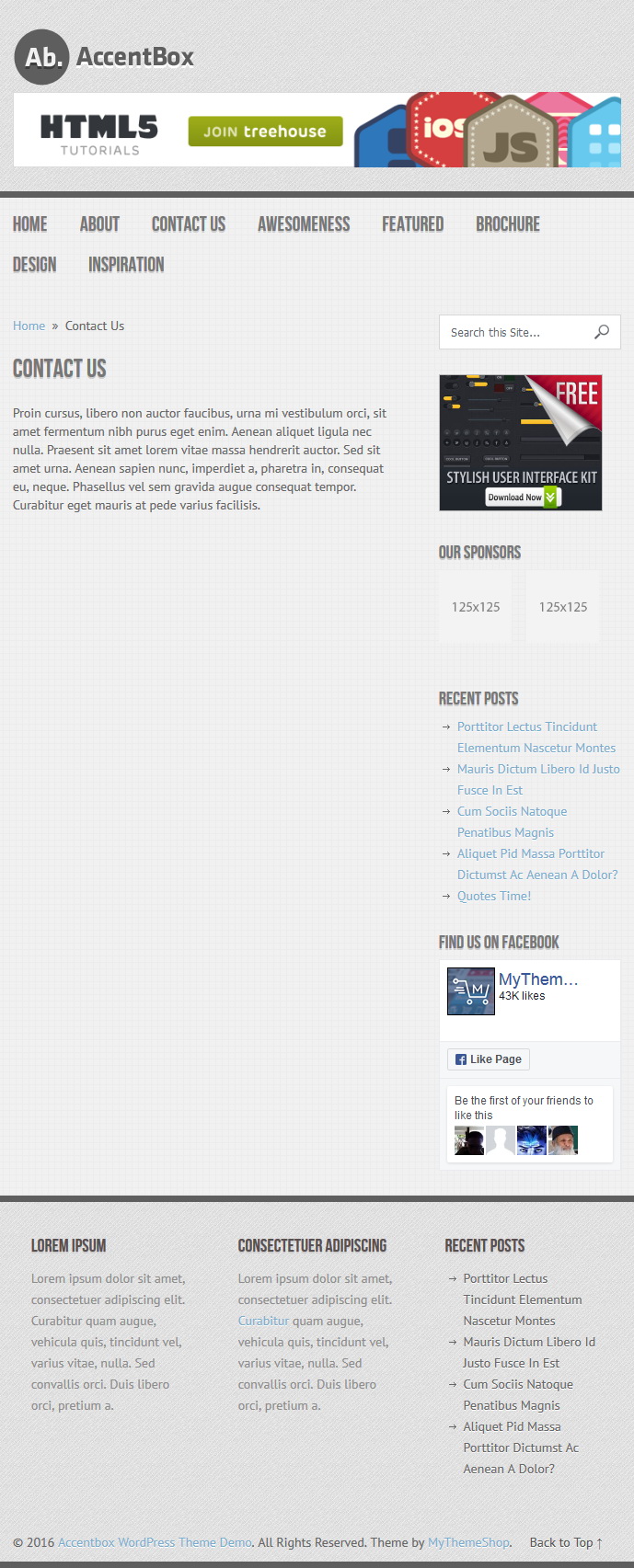Select the Inspiration navigation item
The height and width of the screenshot is (1568, 634).
click(126, 265)
